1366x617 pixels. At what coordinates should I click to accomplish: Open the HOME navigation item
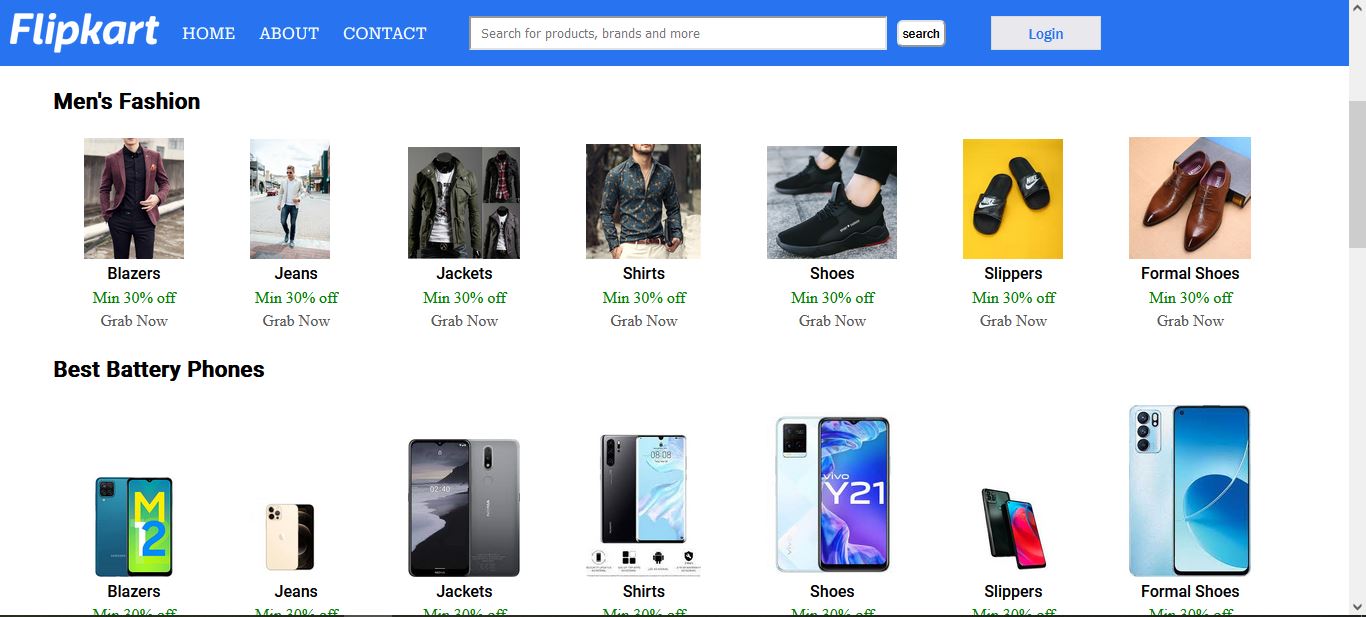(208, 33)
